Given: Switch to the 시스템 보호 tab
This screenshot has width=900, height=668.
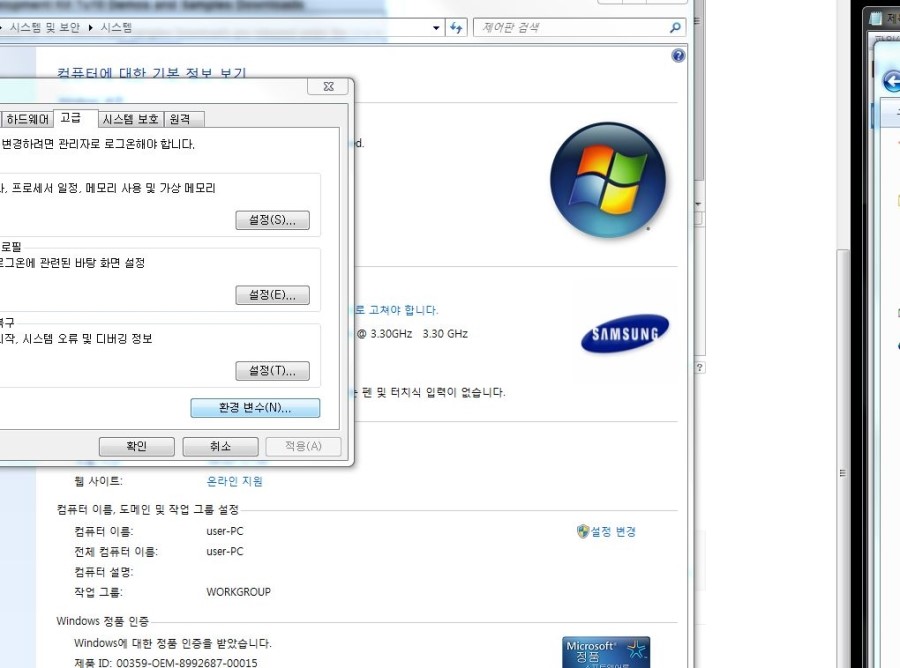Looking at the screenshot, I should [x=131, y=119].
